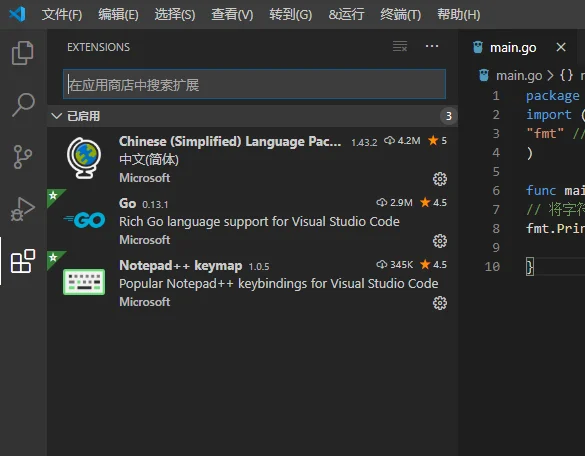585x456 pixels.
Task: Open the 编辑(E) menu
Action: 118,15
